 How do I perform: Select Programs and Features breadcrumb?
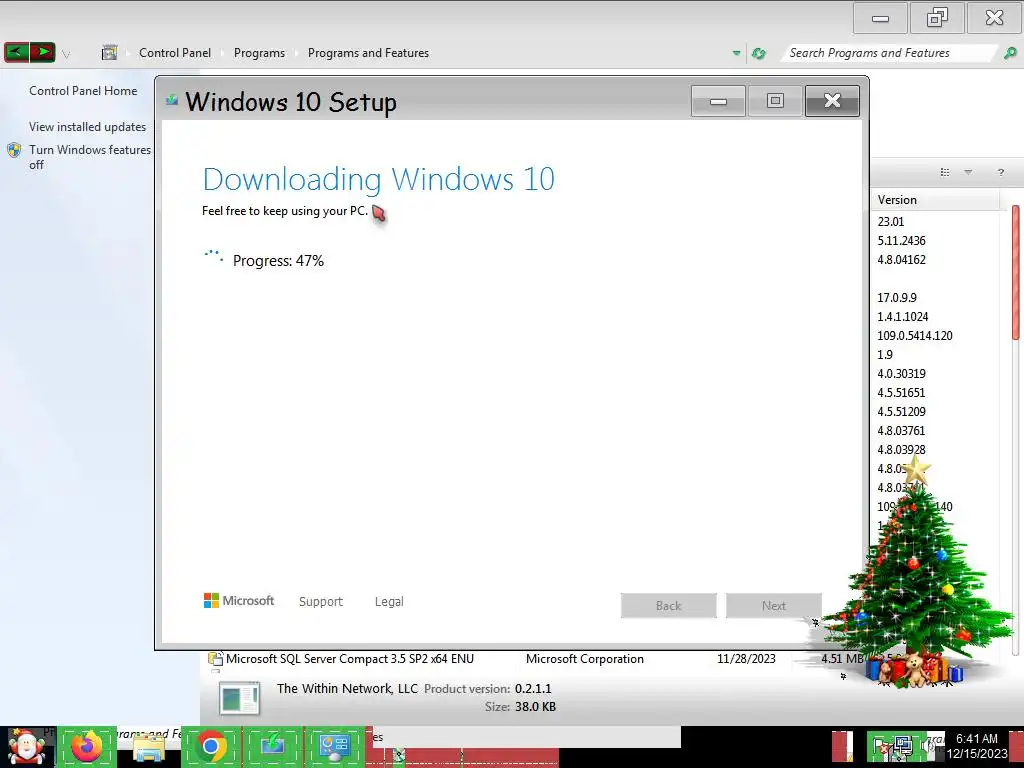pyautogui.click(x=368, y=53)
